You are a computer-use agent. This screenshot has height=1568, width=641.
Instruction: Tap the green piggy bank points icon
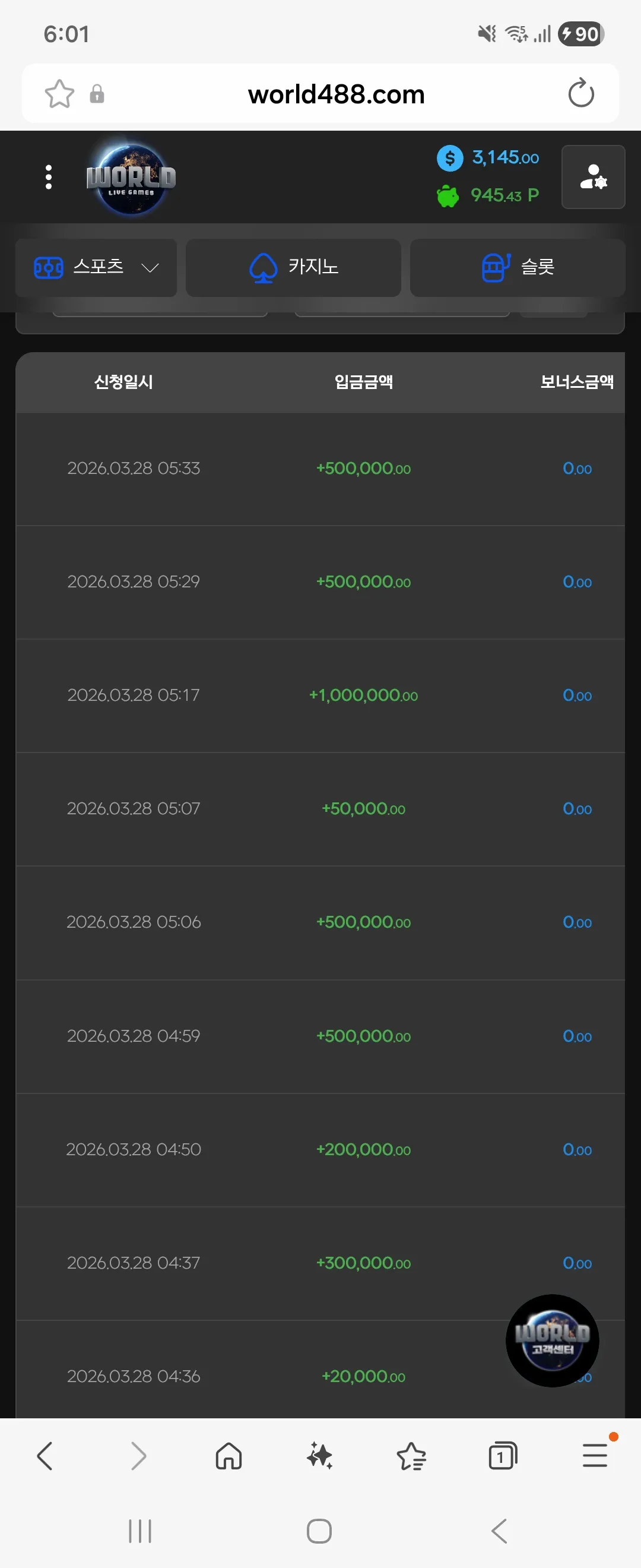pos(448,195)
